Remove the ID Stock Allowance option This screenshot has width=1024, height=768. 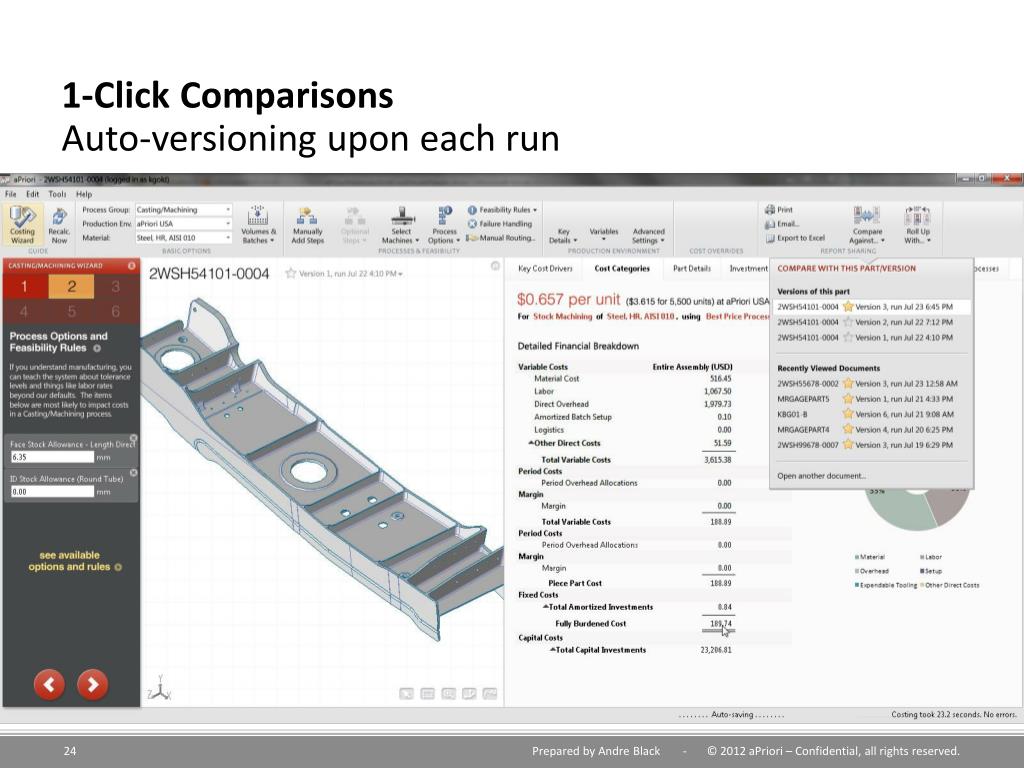click(x=133, y=473)
